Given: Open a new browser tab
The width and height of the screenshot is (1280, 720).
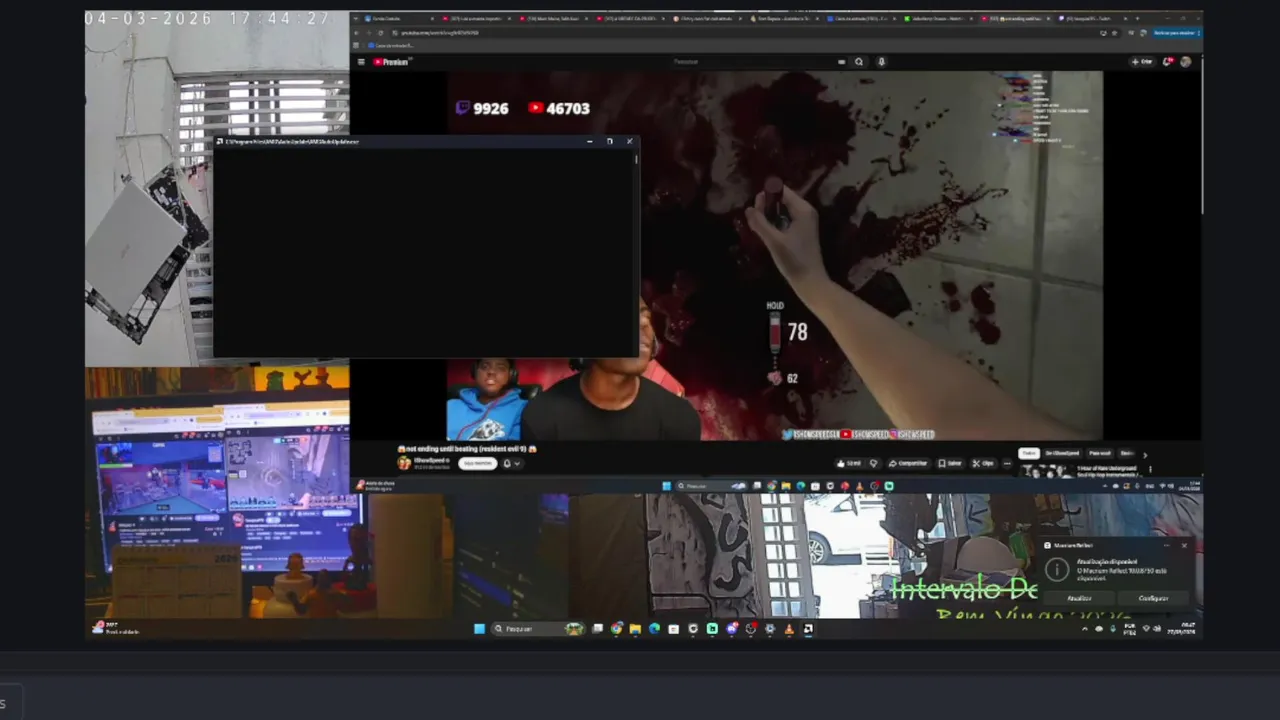Looking at the screenshot, I should click(1137, 19).
